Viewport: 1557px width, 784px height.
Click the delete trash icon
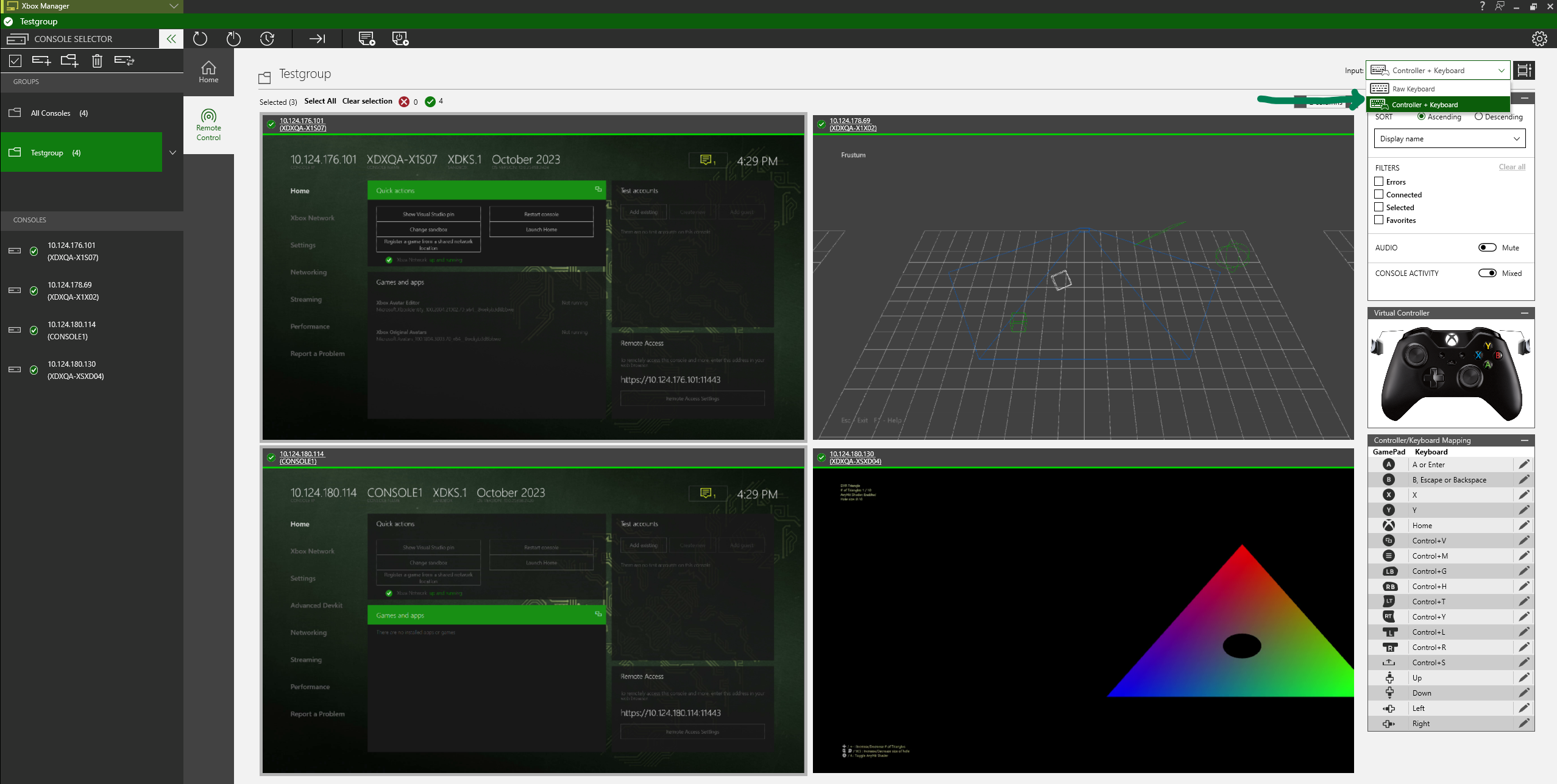[97, 60]
